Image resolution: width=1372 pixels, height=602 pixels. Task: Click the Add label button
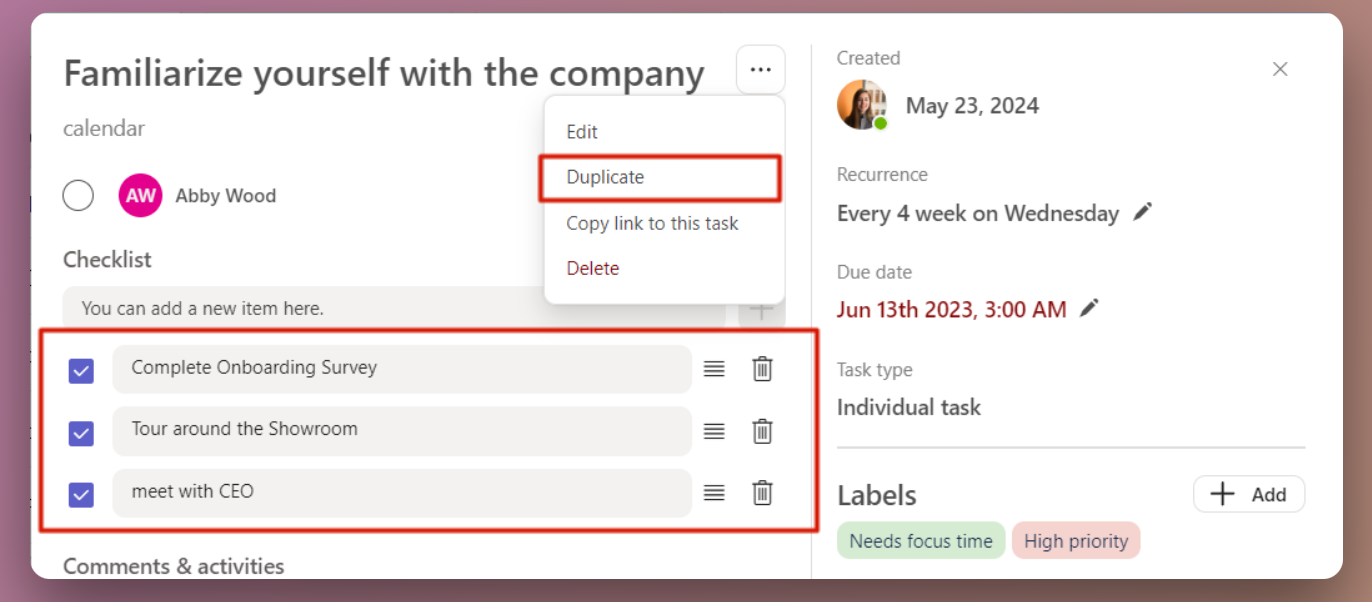[1249, 493]
